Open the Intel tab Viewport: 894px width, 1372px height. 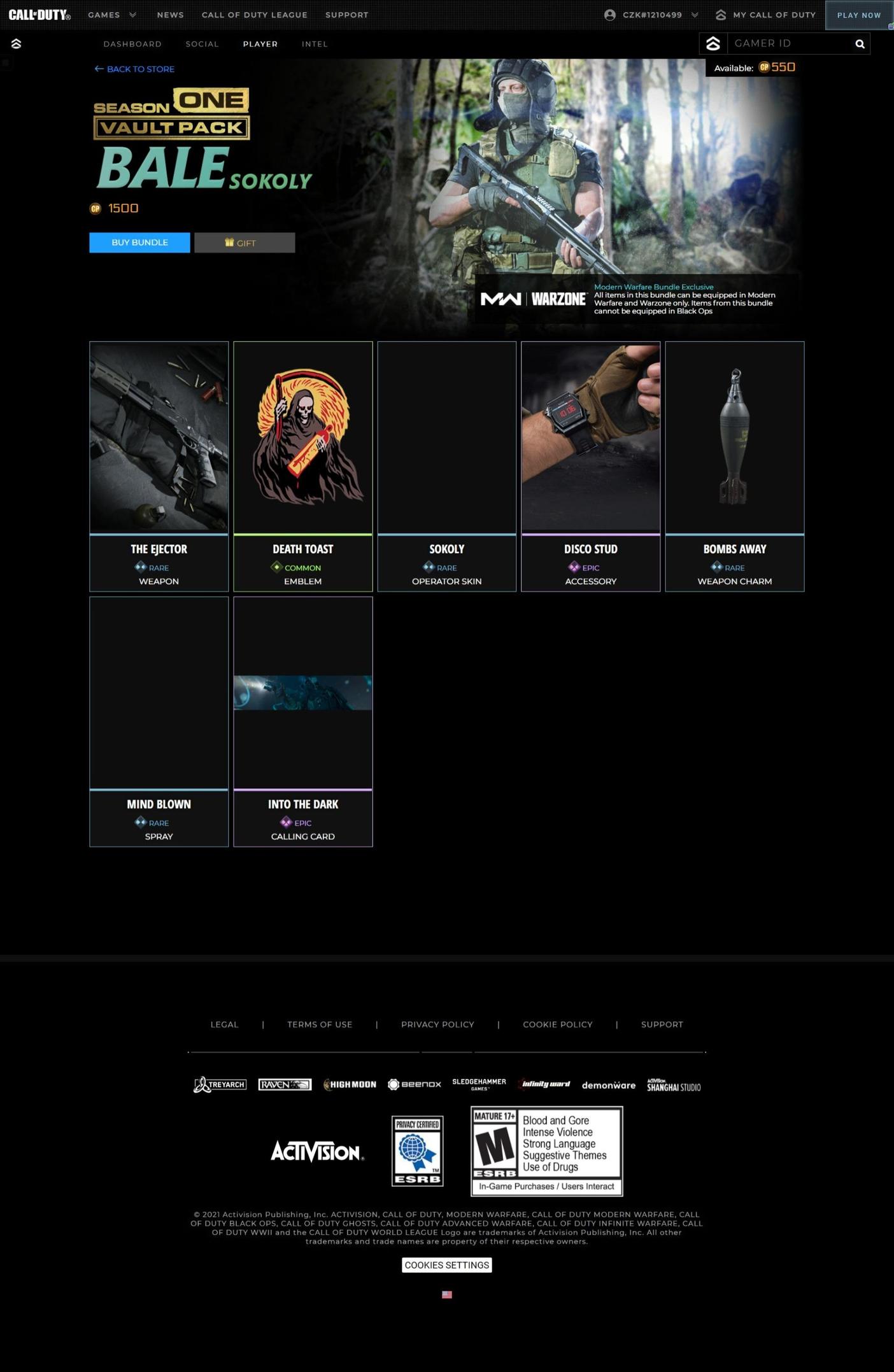(x=315, y=44)
